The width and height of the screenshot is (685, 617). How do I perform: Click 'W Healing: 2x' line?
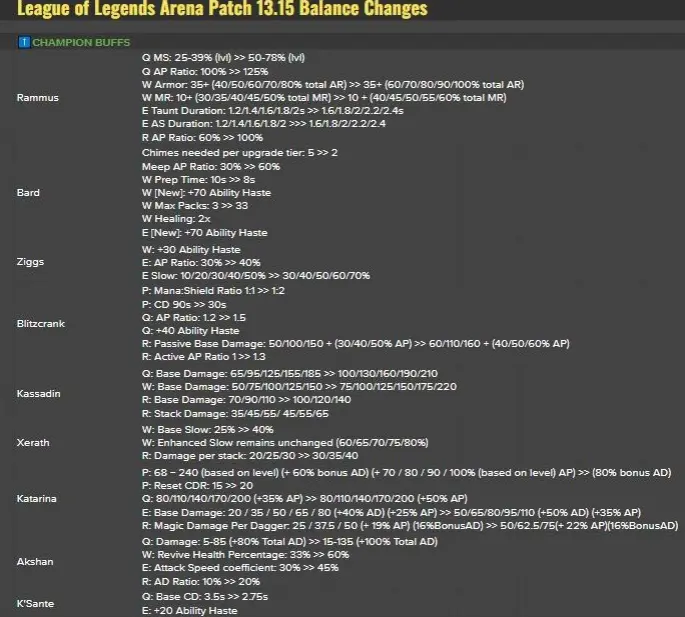click(x=176, y=219)
